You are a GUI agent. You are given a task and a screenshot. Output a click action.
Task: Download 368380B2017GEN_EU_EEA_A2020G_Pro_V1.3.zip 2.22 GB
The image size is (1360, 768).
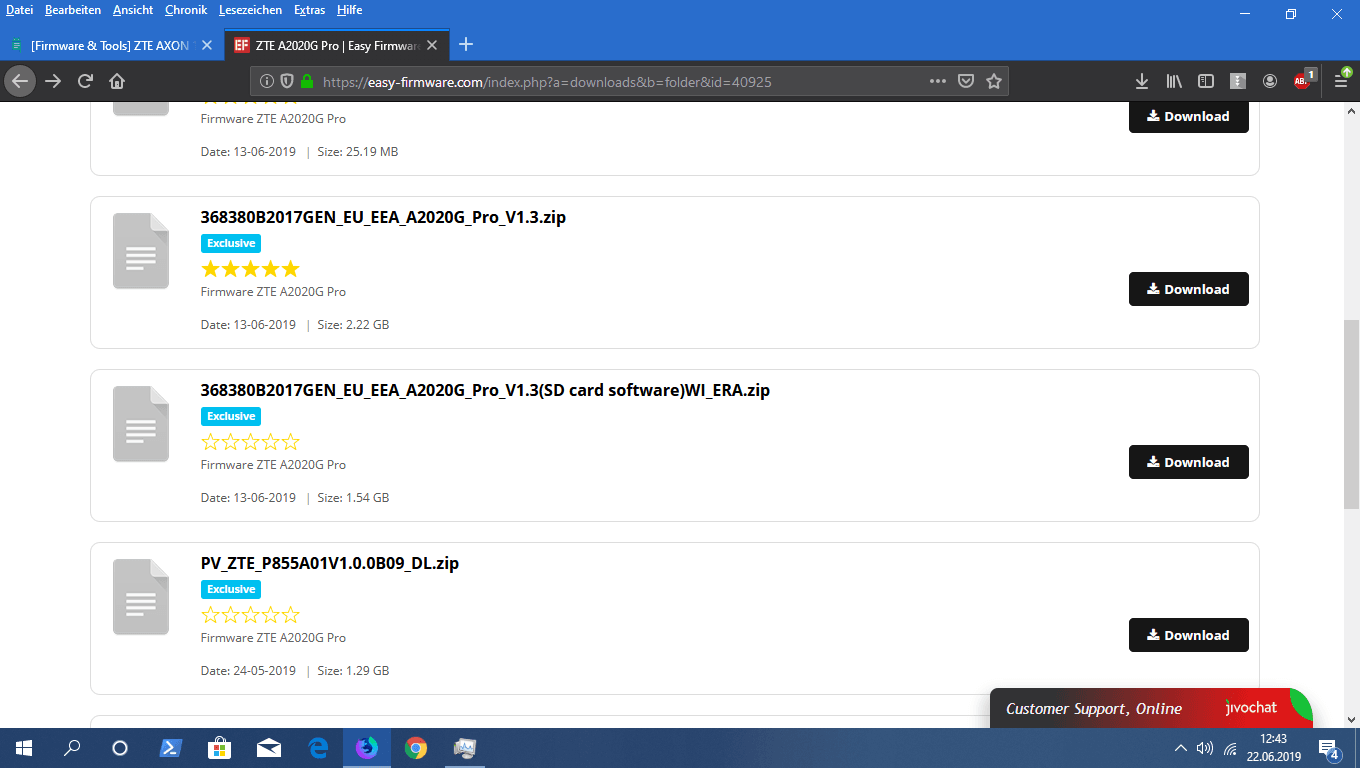tap(1189, 289)
